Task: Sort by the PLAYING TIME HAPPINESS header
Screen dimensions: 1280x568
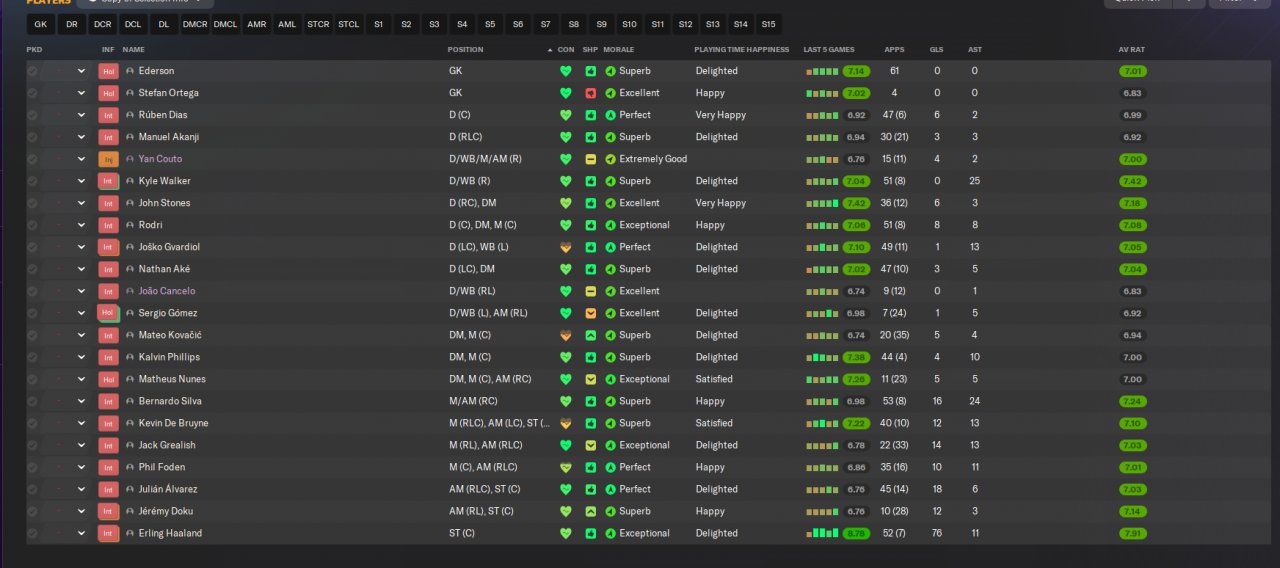Action: tap(742, 49)
